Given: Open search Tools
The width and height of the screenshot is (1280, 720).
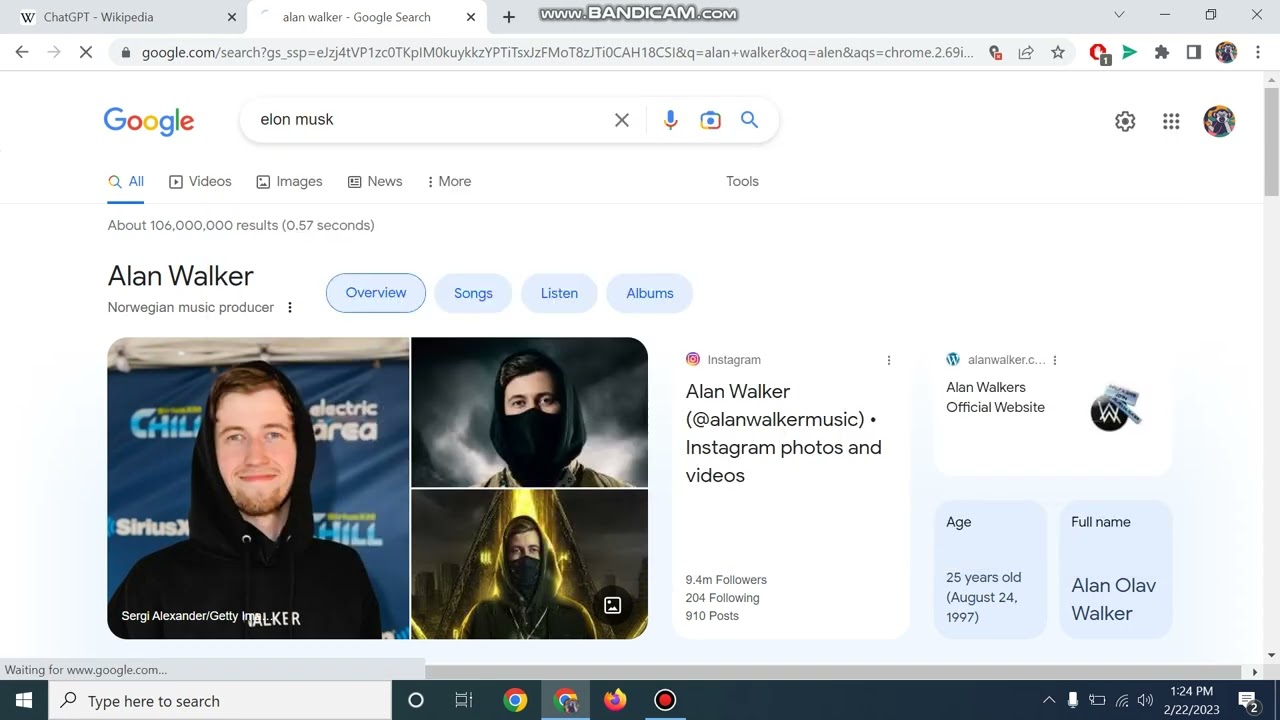Looking at the screenshot, I should 742,181.
